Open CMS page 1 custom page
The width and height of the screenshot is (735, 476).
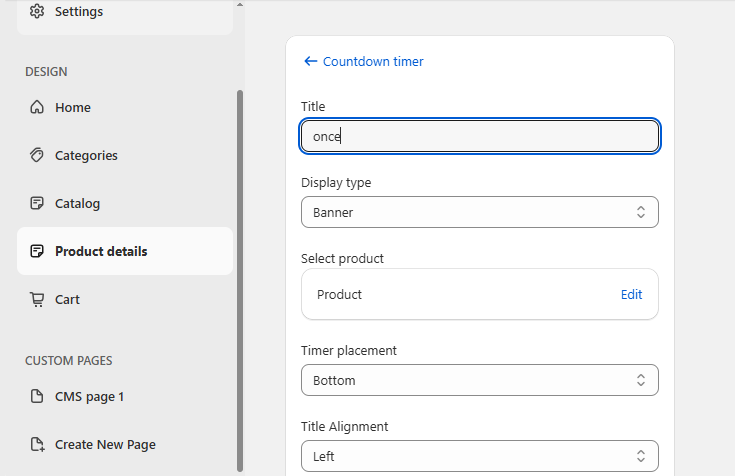click(125, 396)
